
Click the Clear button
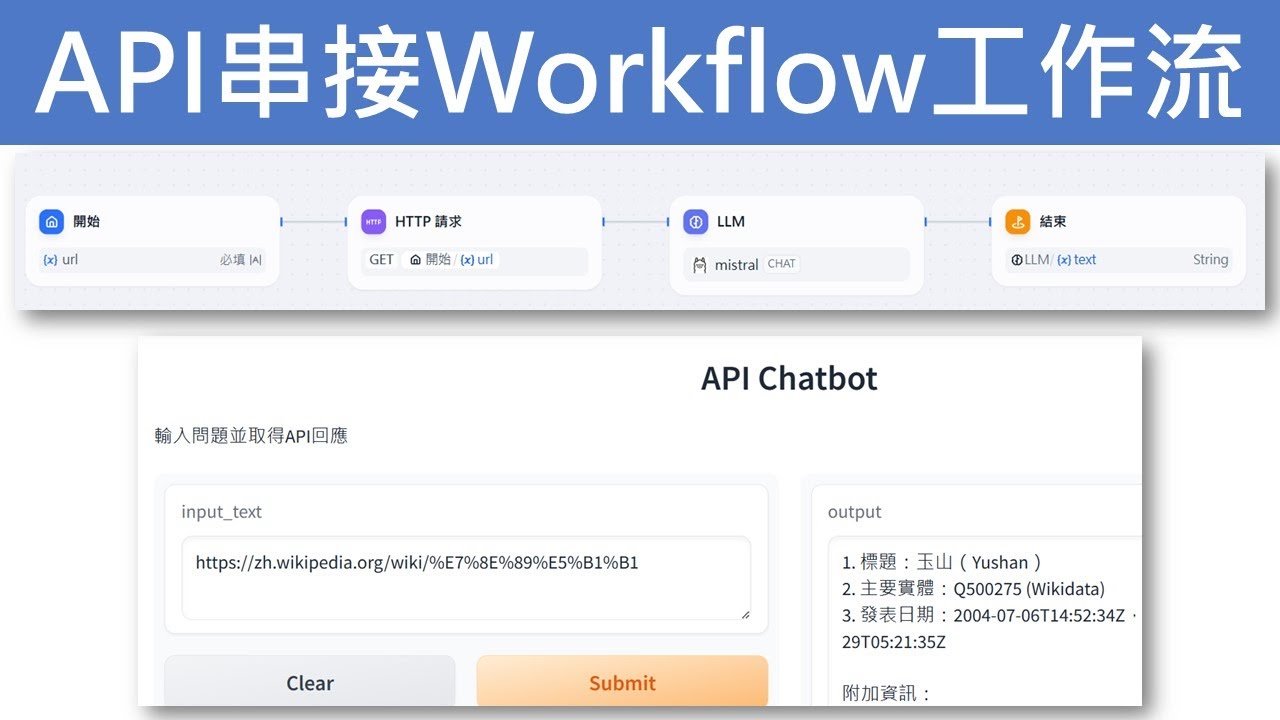tap(310, 682)
